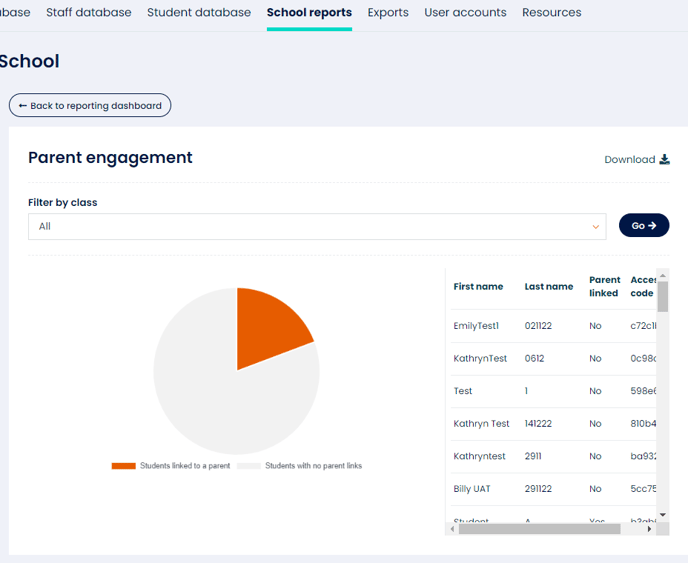Open the Staff database tab
The width and height of the screenshot is (688, 563).
click(x=88, y=13)
